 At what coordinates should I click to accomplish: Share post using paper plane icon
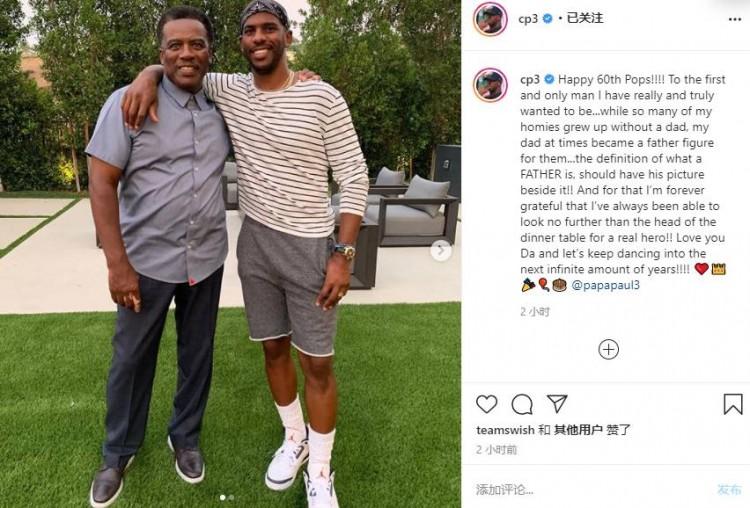(x=557, y=404)
